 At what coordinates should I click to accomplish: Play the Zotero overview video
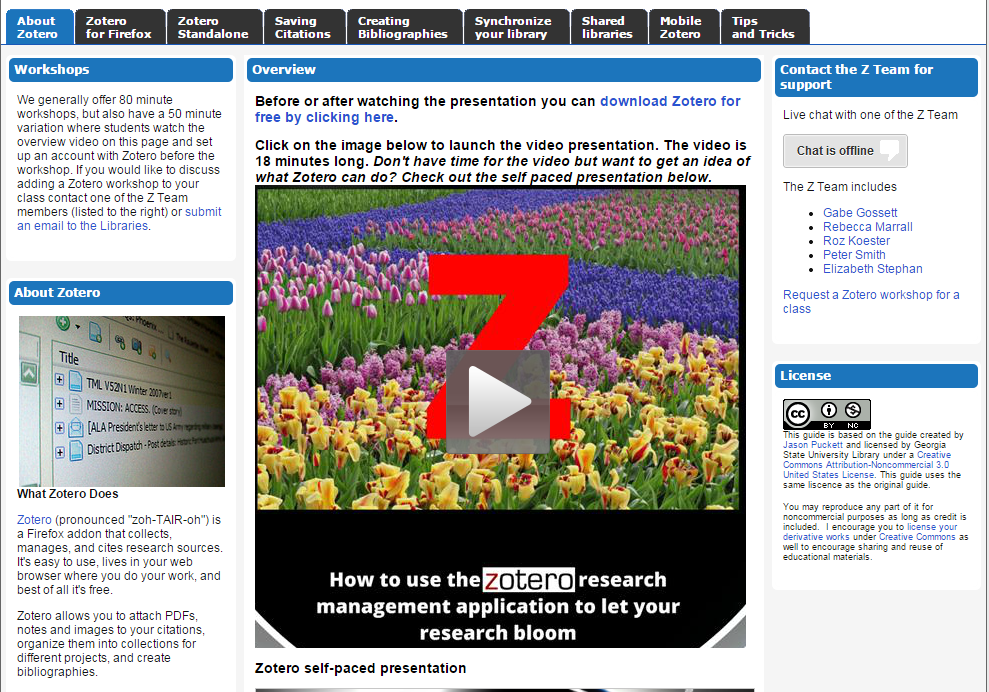[498, 401]
